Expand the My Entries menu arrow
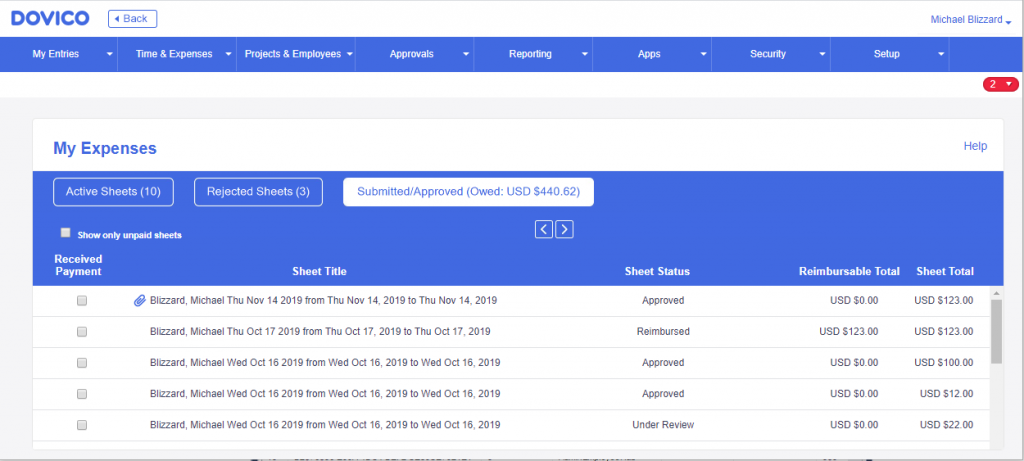 point(110,54)
